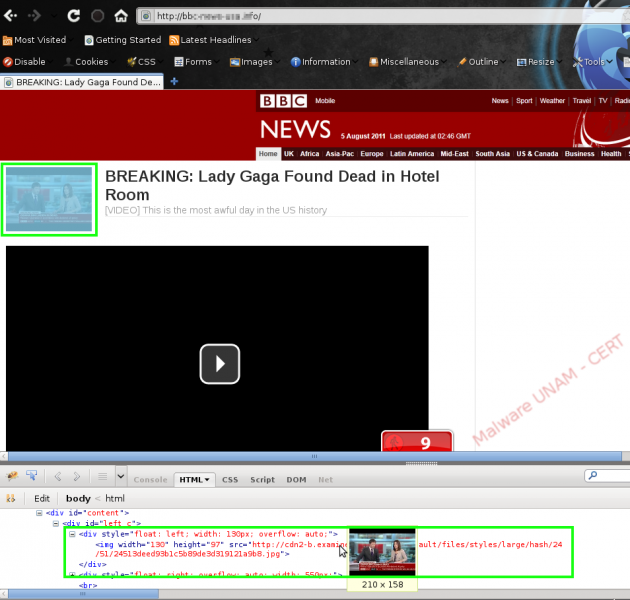Open the Weather link in top BBC bar
This screenshot has height=600, width=630.
[x=552, y=101]
